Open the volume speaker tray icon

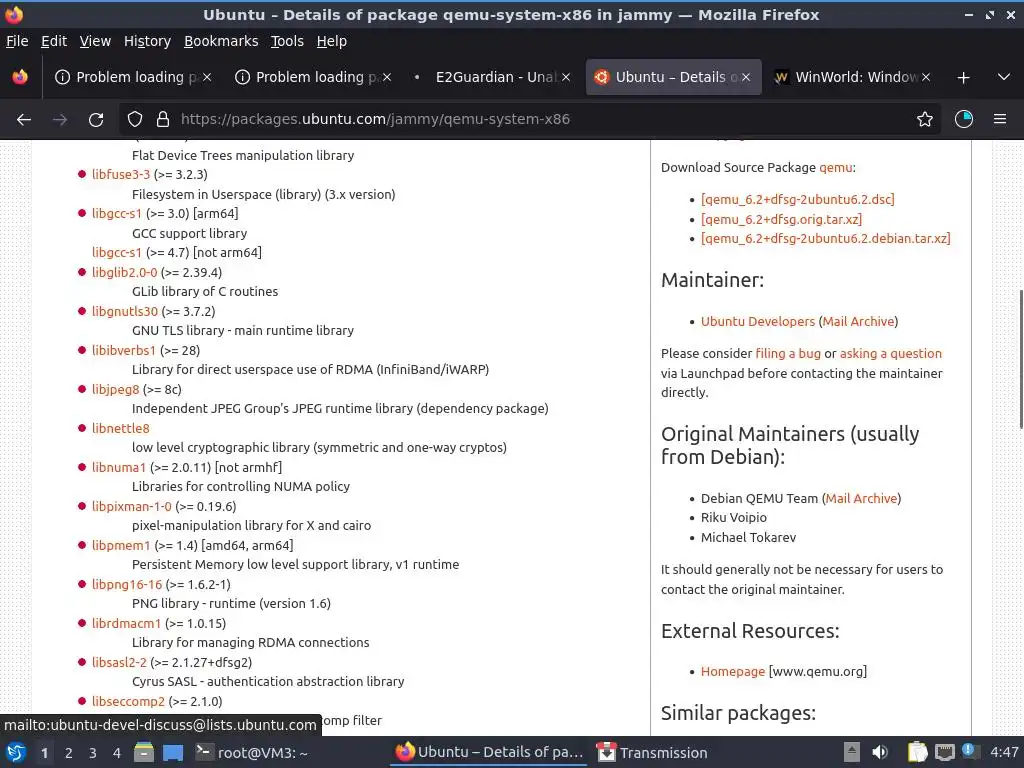(x=880, y=752)
